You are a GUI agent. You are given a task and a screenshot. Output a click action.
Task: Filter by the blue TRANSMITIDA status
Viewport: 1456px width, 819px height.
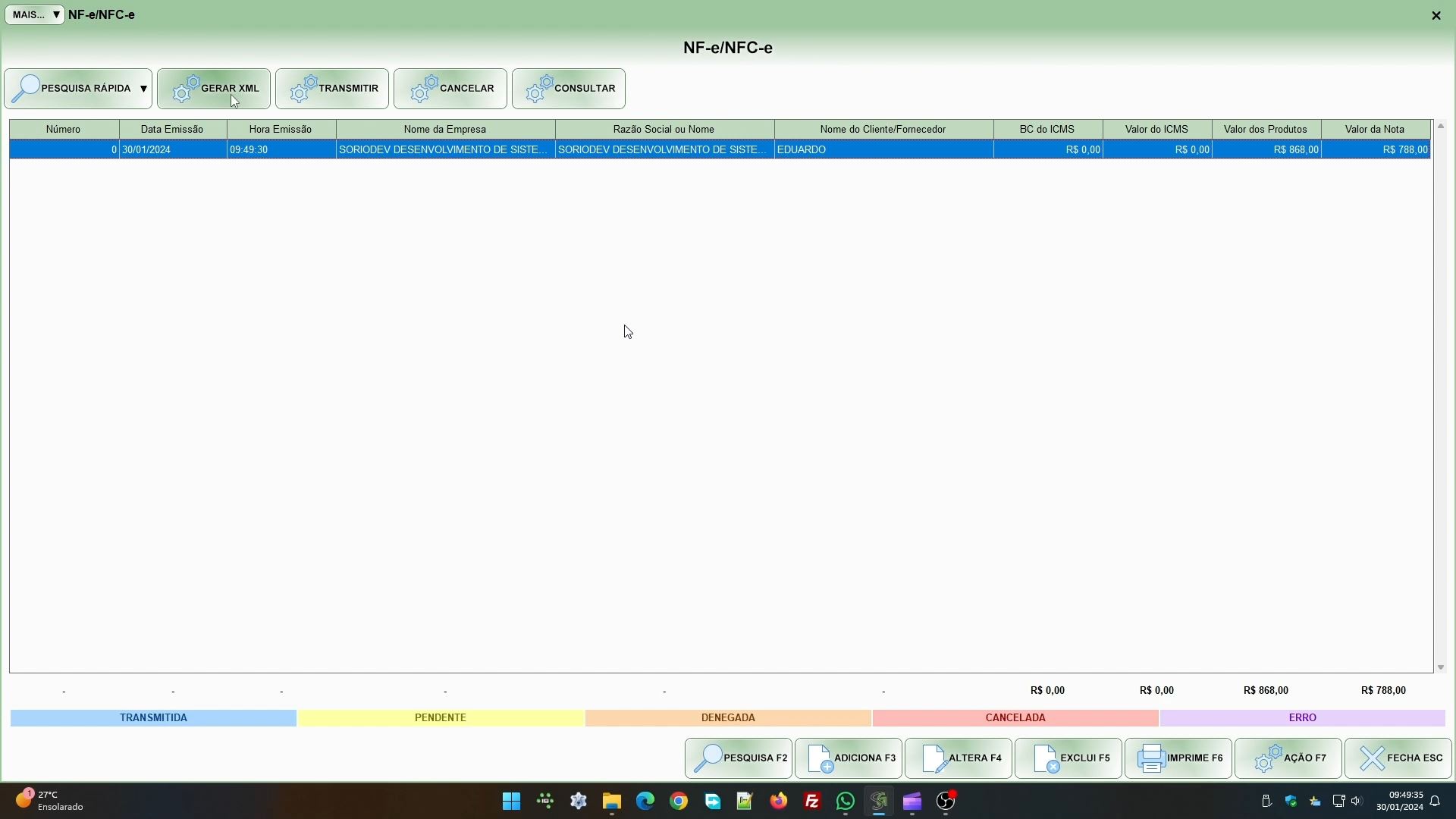153,717
